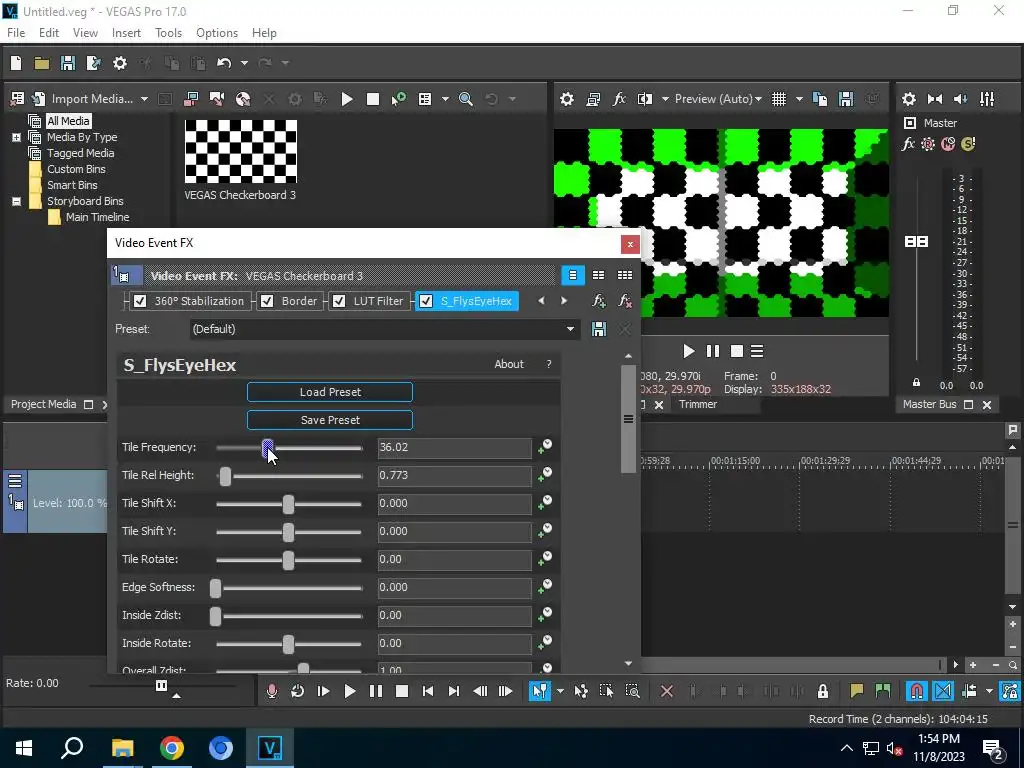This screenshot has width=1024, height=768.
Task: Click the Tile Rel Height slider
Action: pos(289,476)
